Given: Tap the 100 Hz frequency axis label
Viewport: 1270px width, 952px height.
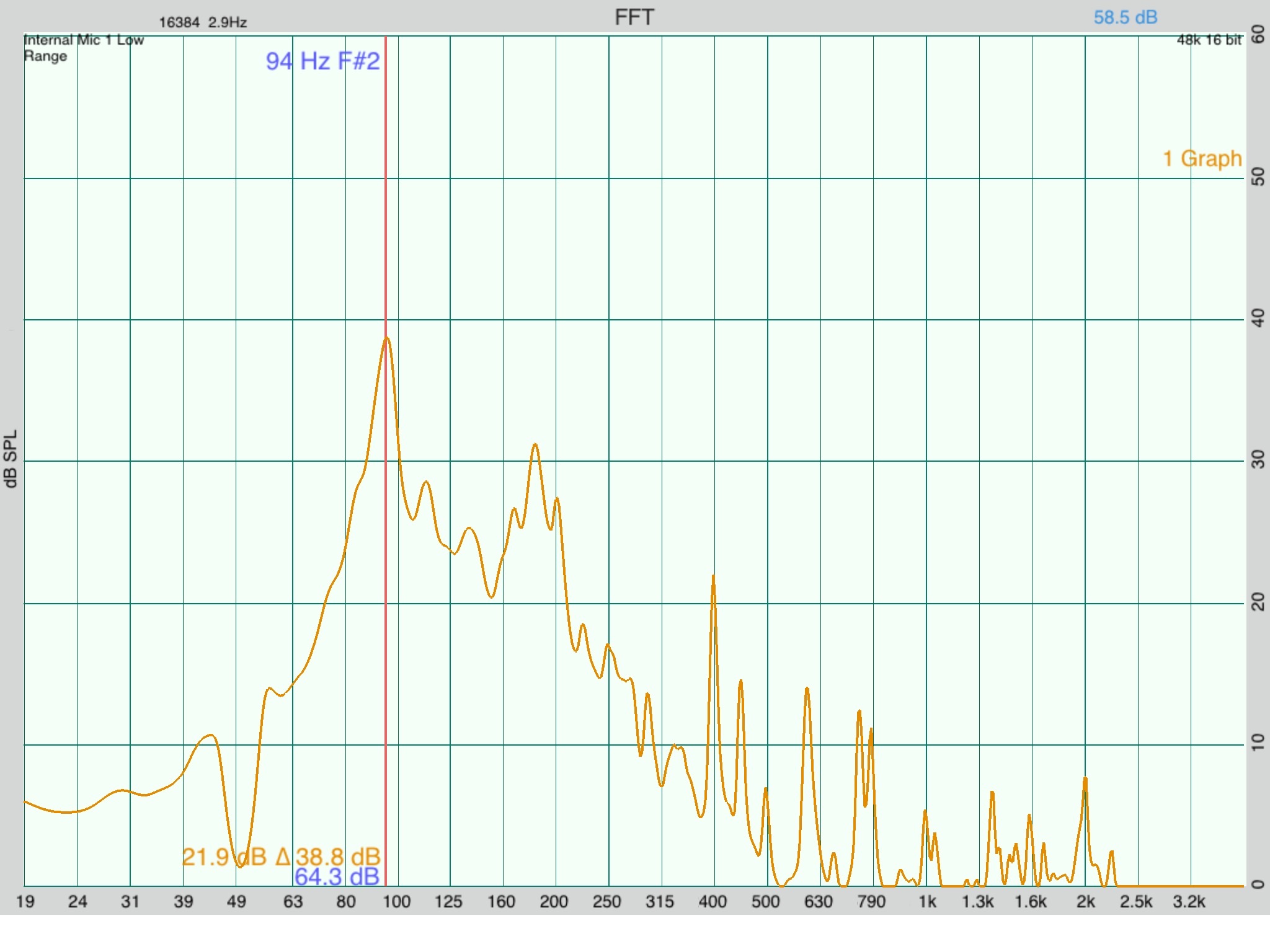Looking at the screenshot, I should pyautogui.click(x=396, y=902).
